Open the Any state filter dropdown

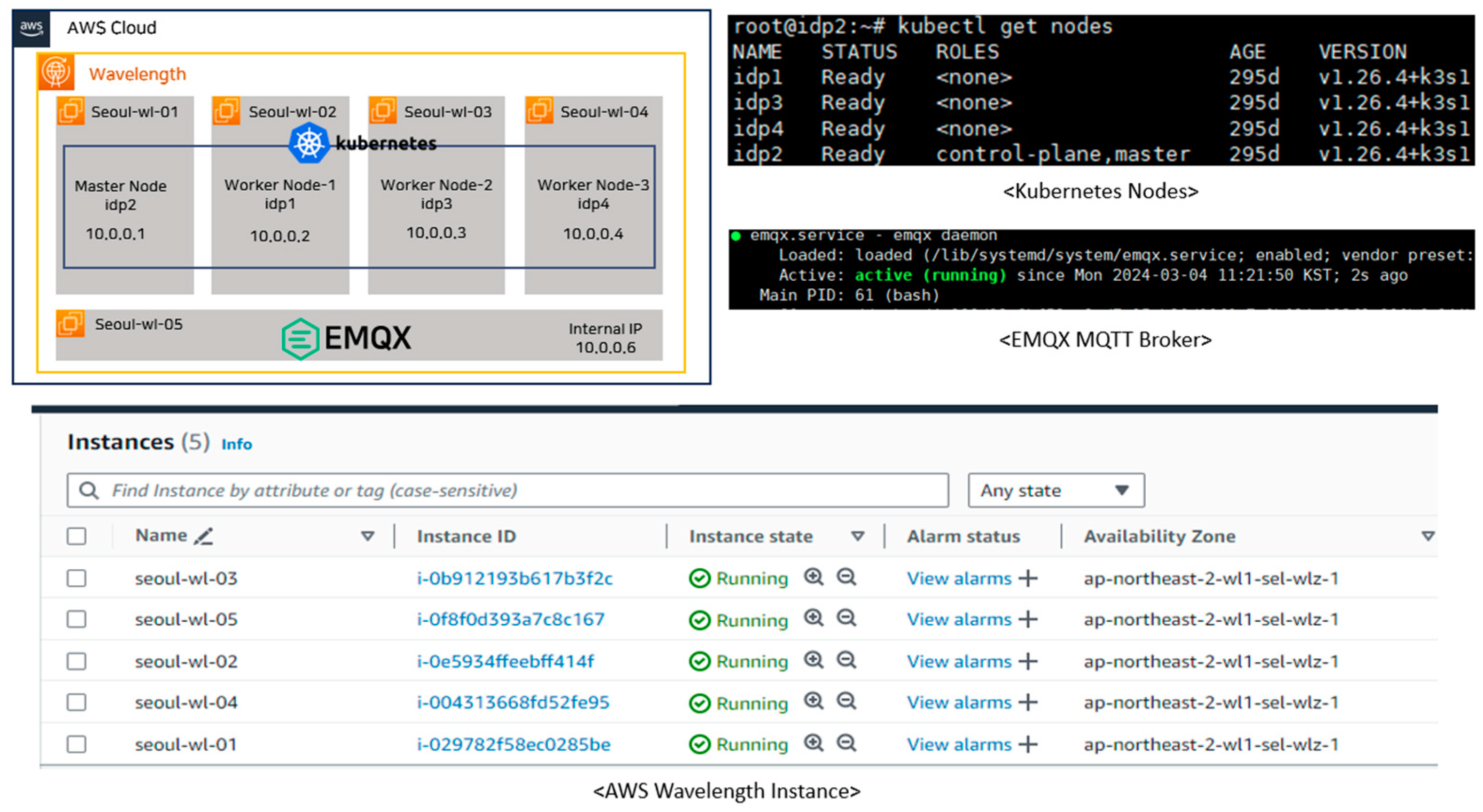point(1056,490)
